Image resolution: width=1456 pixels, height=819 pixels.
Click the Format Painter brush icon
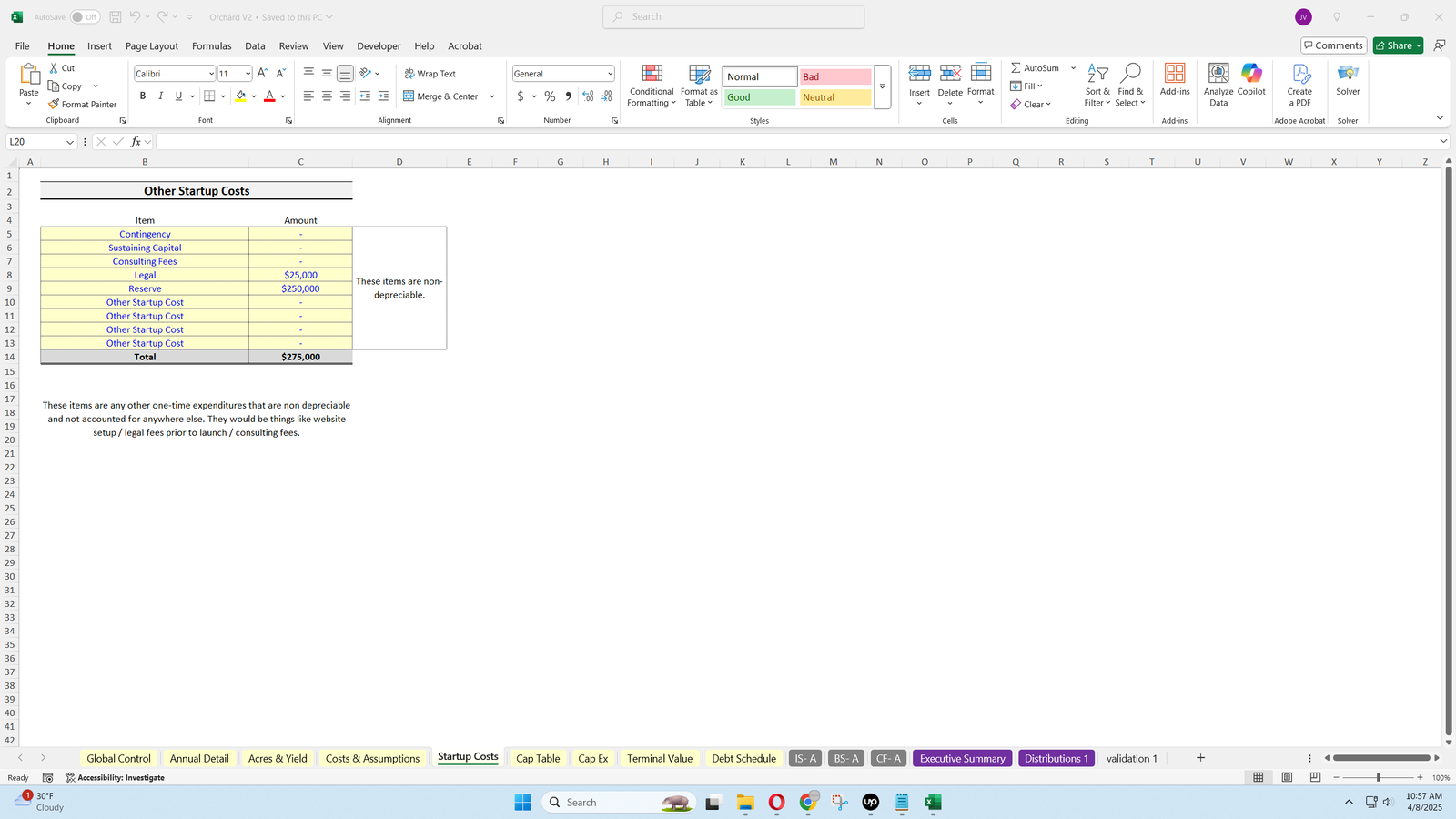pos(55,105)
